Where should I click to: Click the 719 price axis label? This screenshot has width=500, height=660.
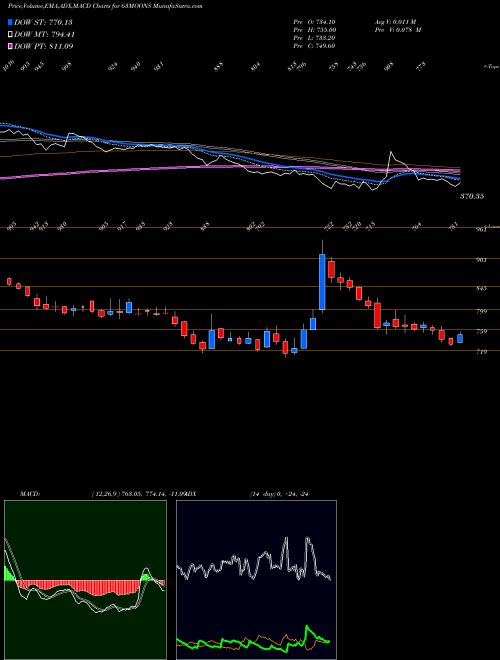point(482,352)
